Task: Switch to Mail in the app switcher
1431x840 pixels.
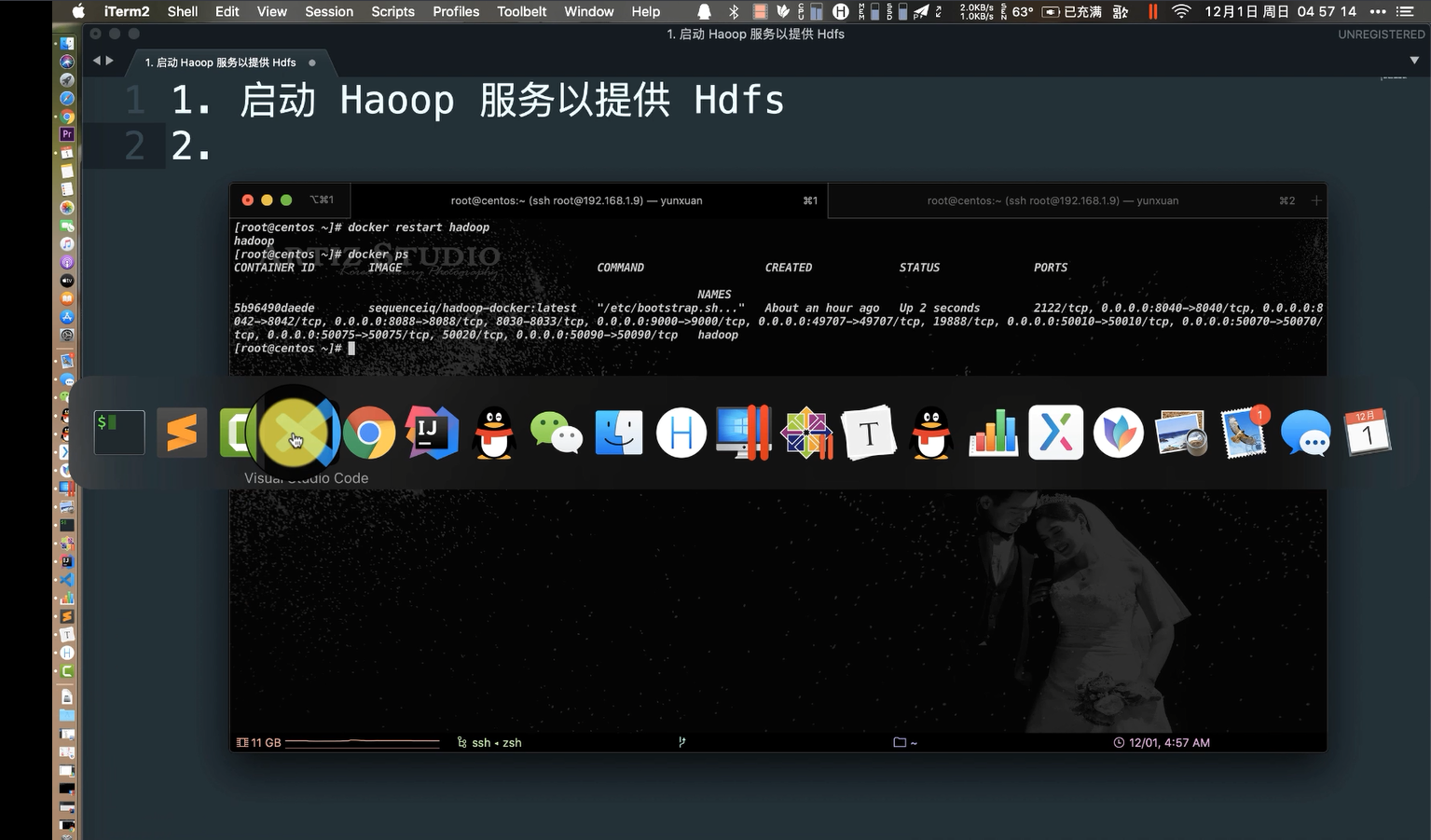Action: tap(1244, 433)
